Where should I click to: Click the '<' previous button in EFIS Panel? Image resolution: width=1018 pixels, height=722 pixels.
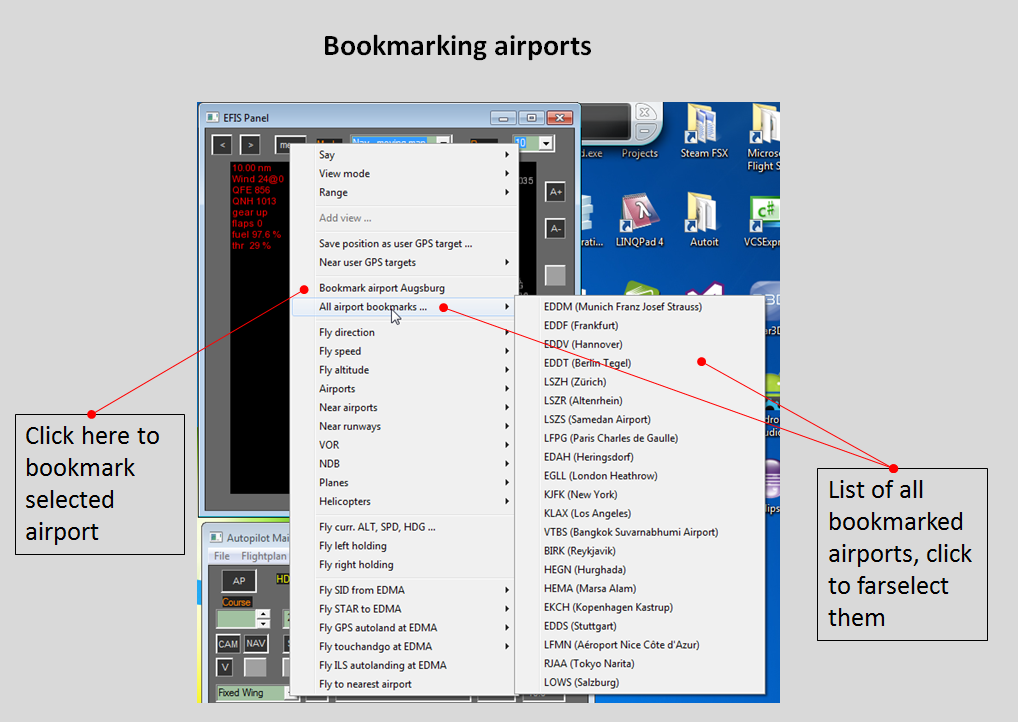pos(222,144)
